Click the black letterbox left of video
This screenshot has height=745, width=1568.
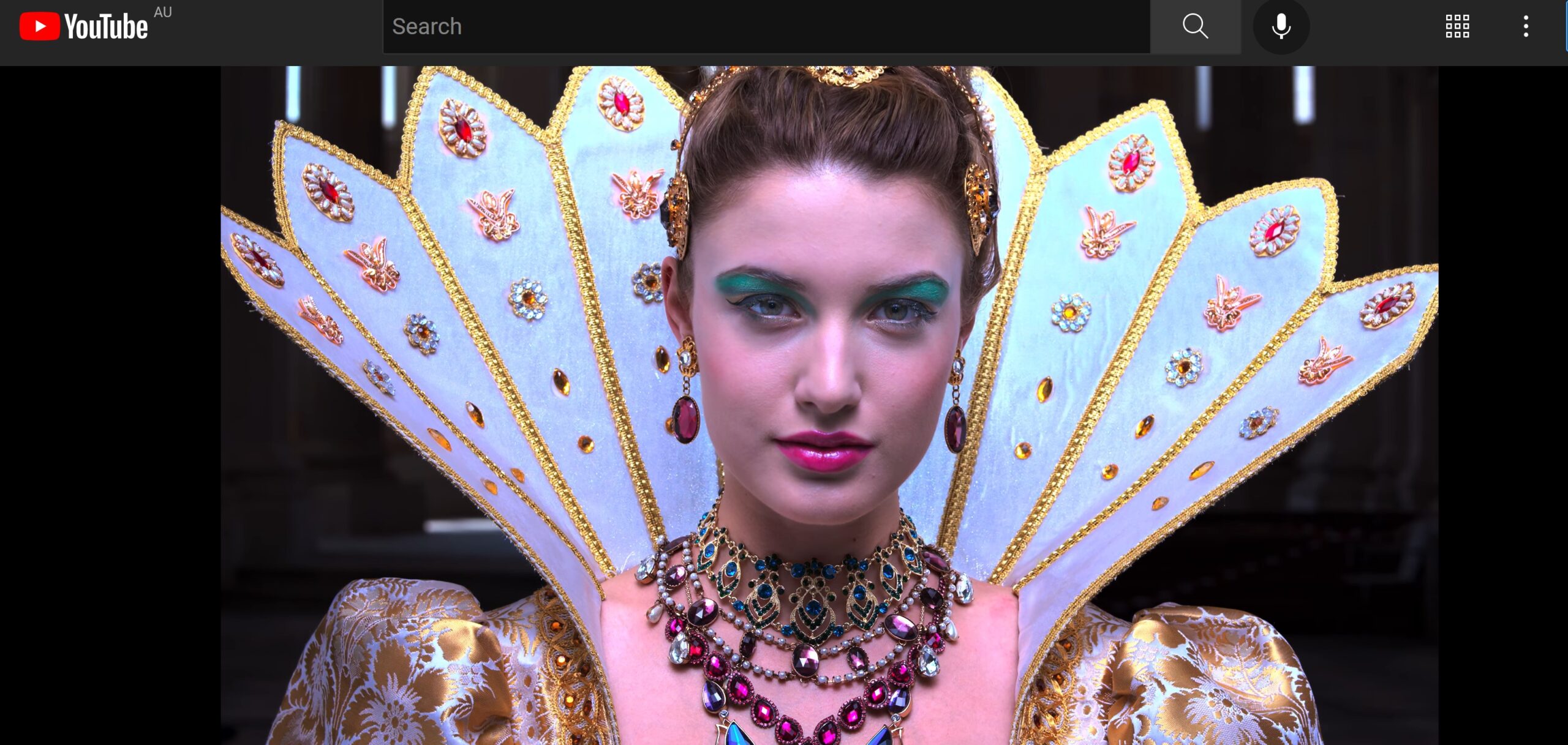pyautogui.click(x=110, y=404)
